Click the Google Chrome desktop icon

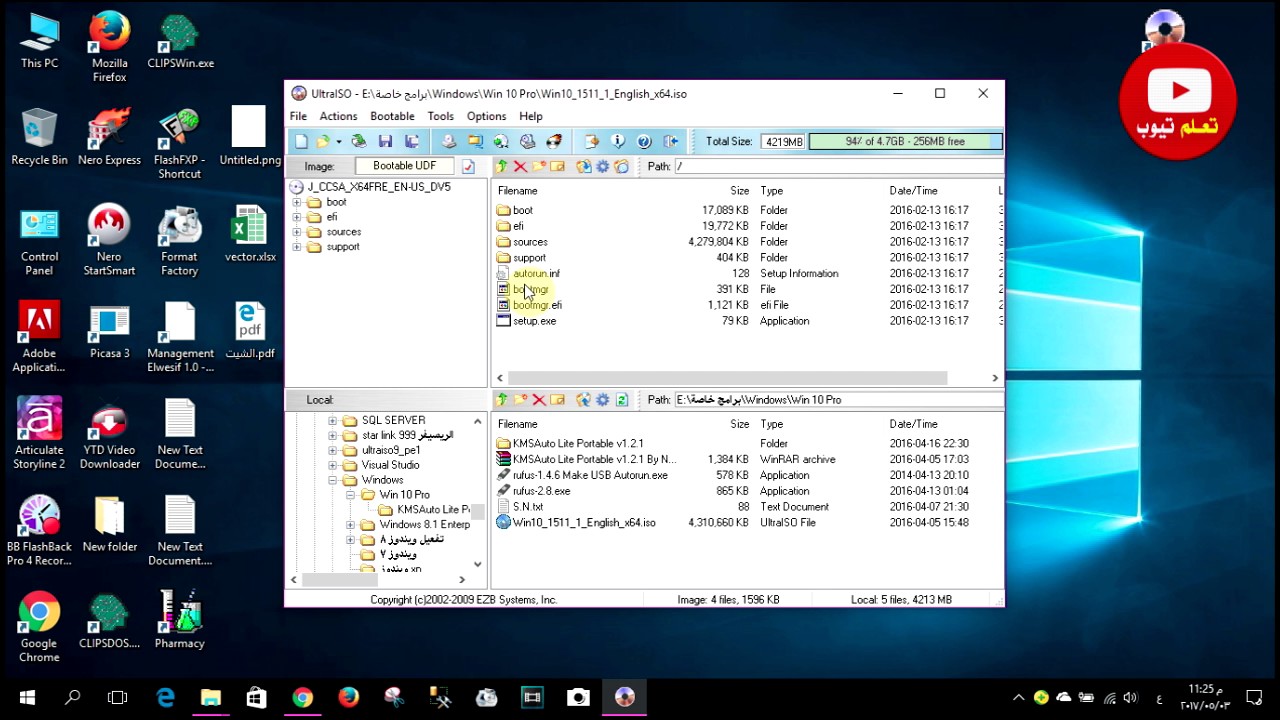[39, 627]
